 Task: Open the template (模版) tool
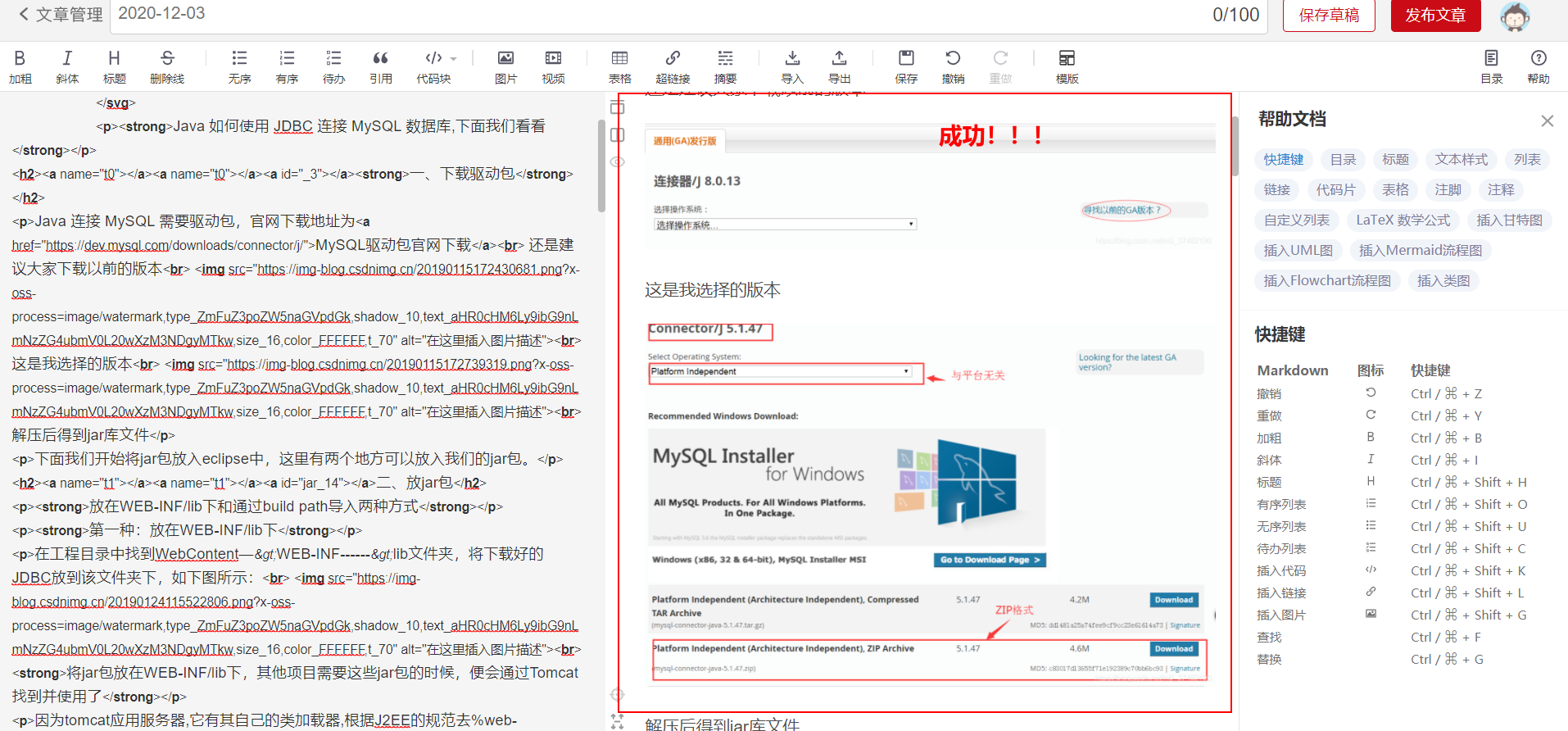[x=1067, y=66]
